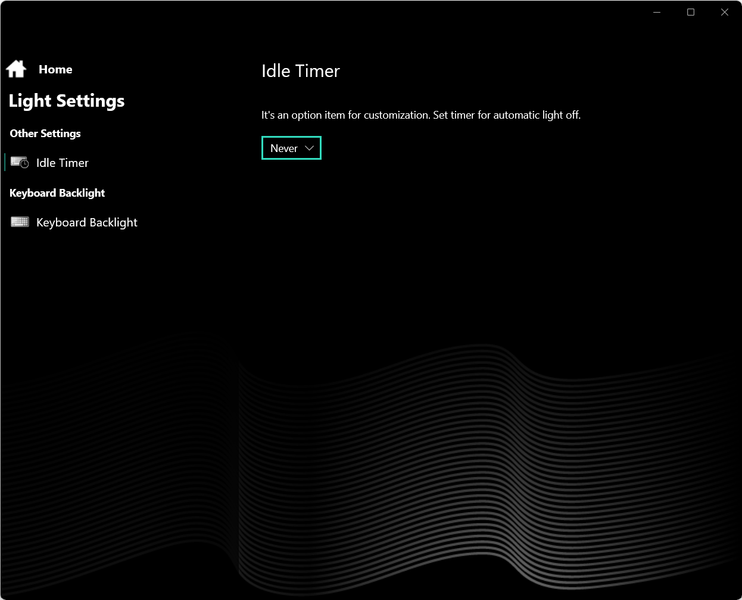742x600 pixels.
Task: Close the Light Settings window
Action: pos(724,12)
